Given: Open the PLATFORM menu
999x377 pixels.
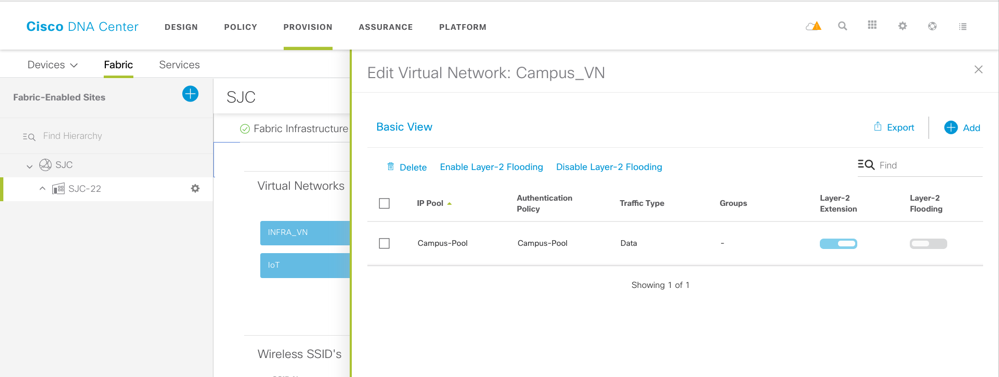Looking at the screenshot, I should click(x=463, y=27).
